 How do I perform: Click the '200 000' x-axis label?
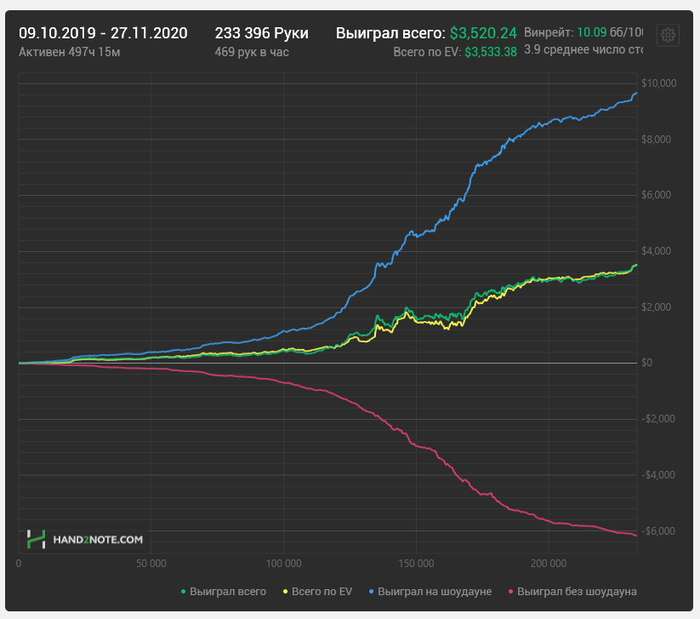(x=548, y=564)
